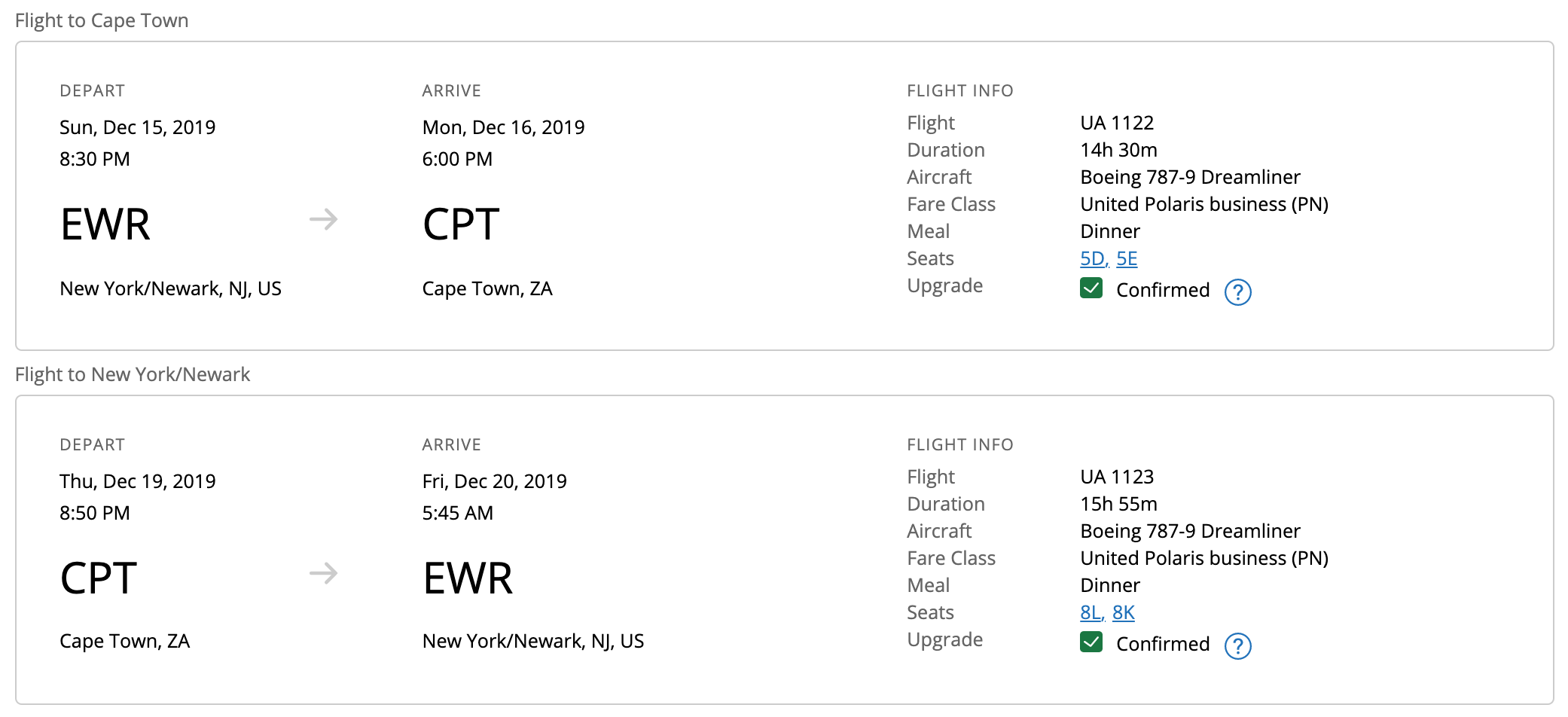Click help icon beside Cape Town flight upgrade
Viewport: 1568px width, 717px height.
coord(1237,291)
